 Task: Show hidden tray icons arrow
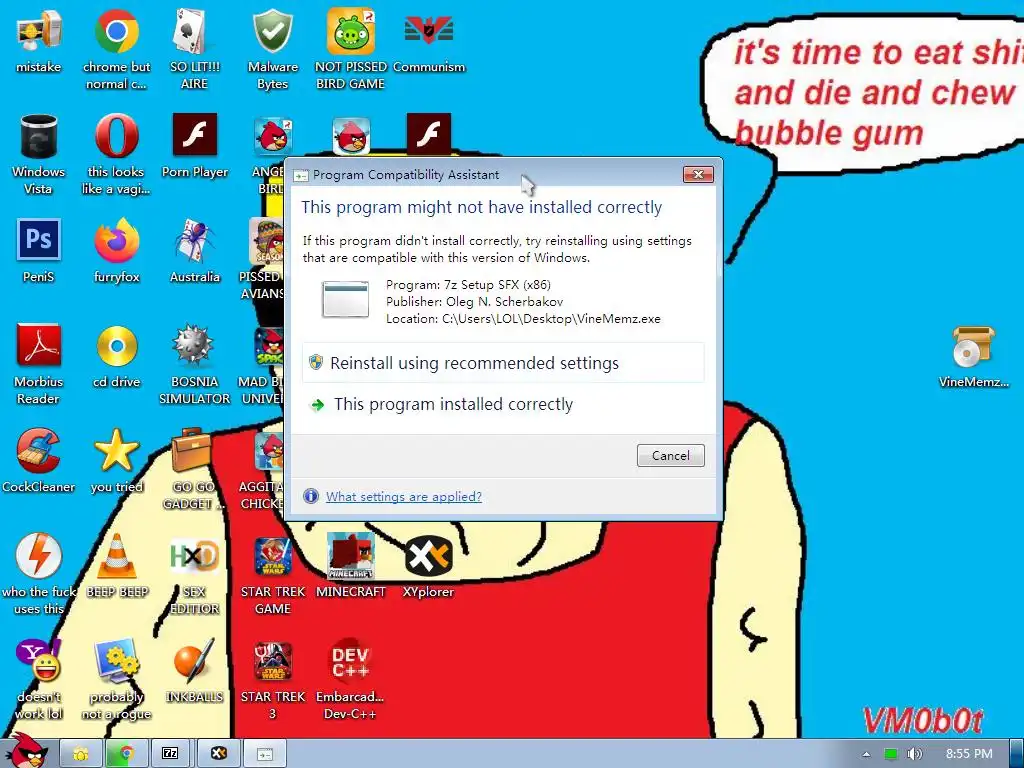pos(866,754)
